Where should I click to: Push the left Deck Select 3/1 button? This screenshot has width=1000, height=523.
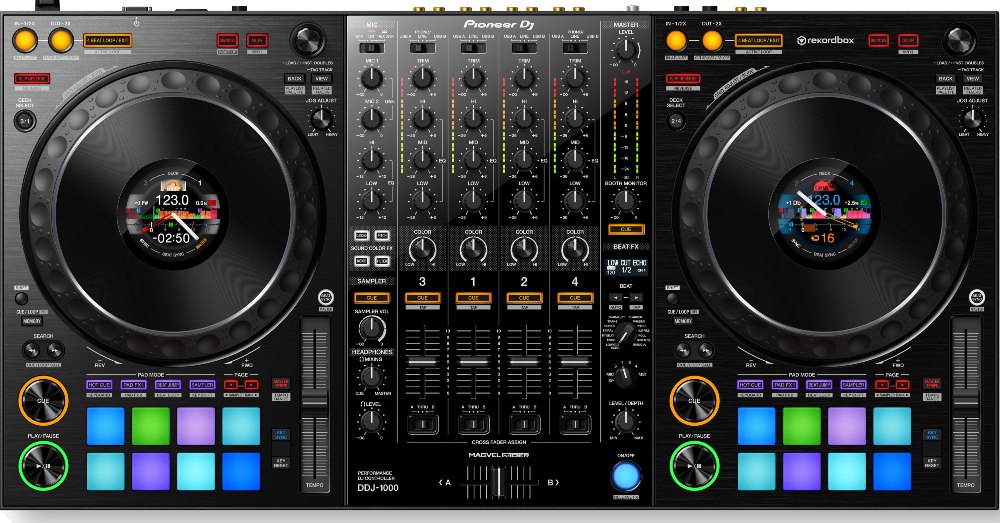pyautogui.click(x=25, y=120)
